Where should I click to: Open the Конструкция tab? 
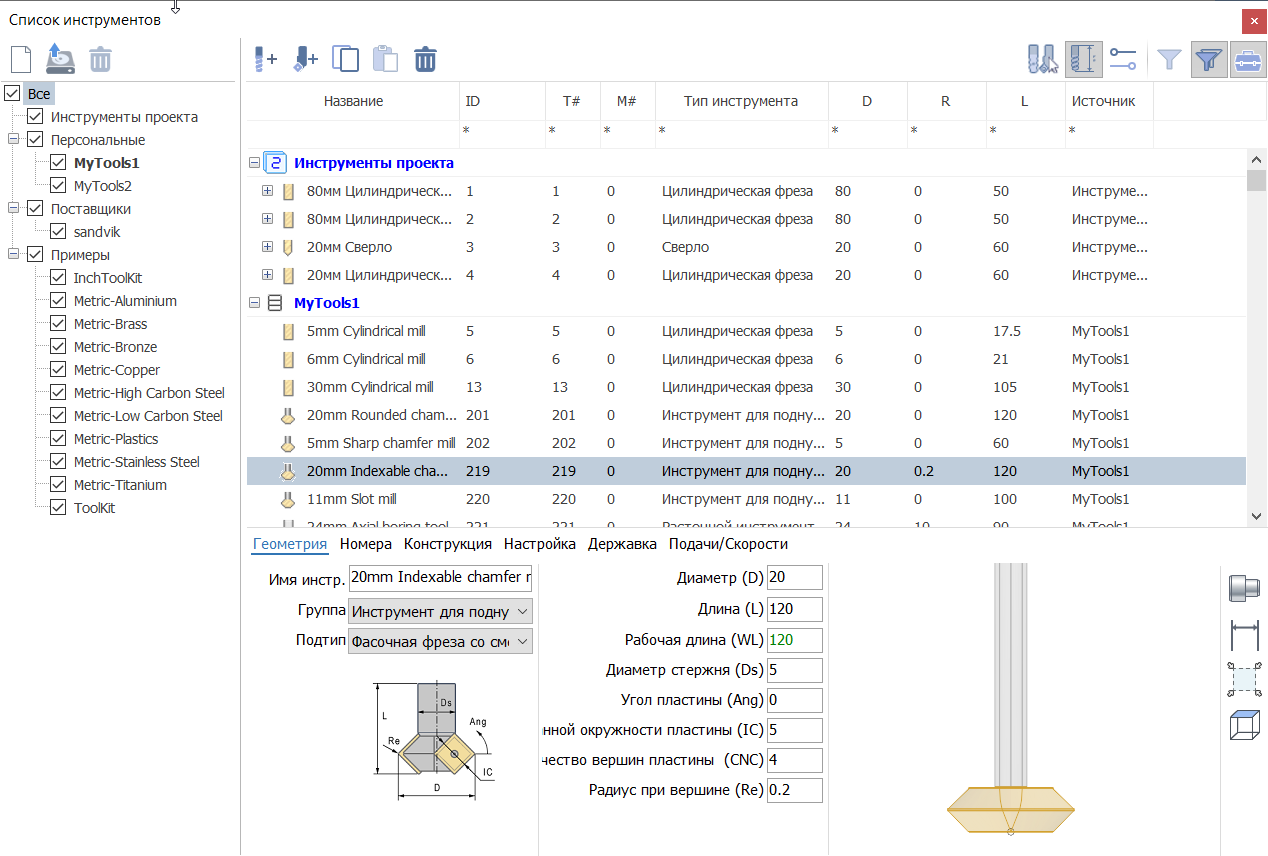click(448, 544)
